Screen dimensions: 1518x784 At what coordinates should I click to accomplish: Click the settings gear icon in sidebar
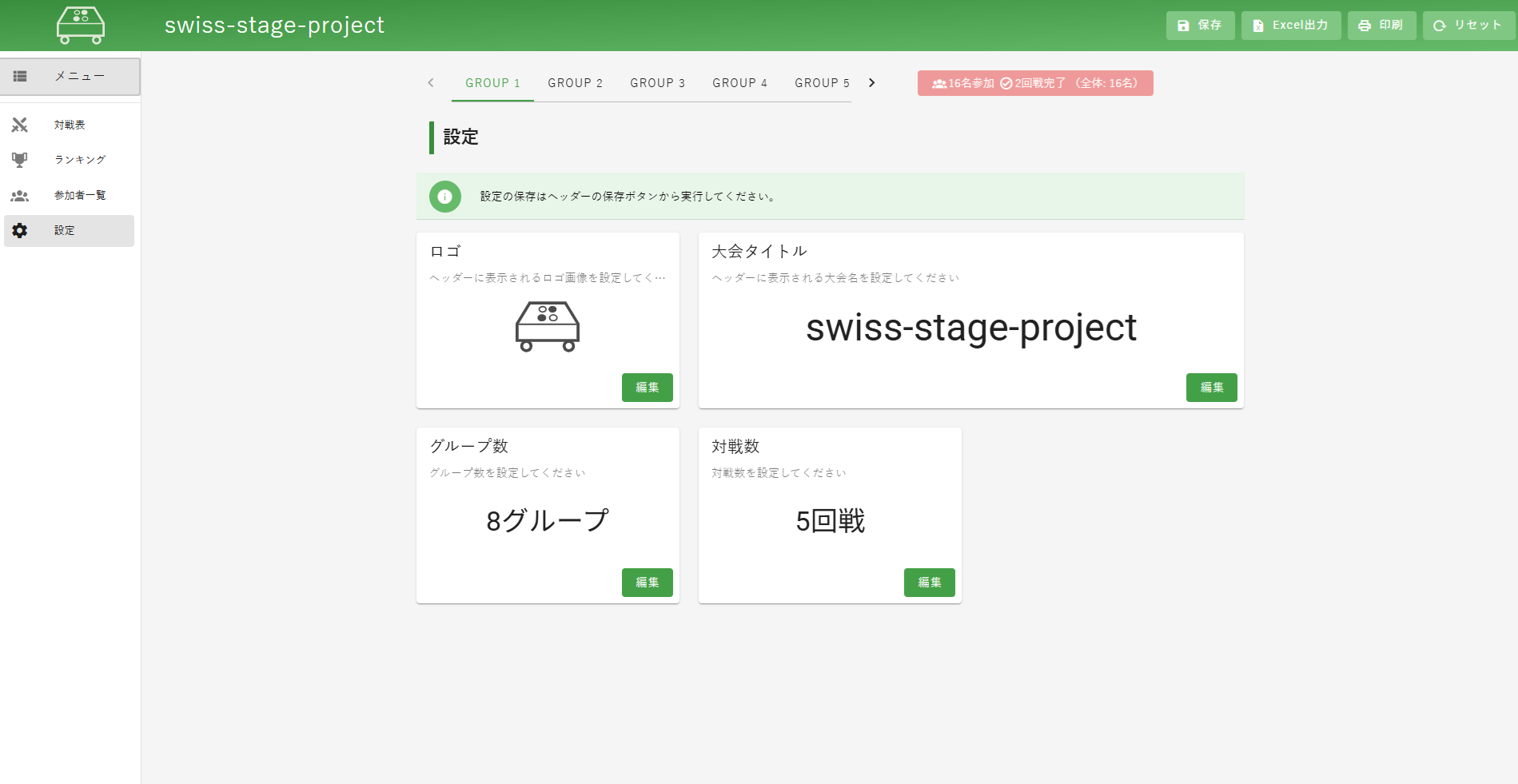coord(20,230)
